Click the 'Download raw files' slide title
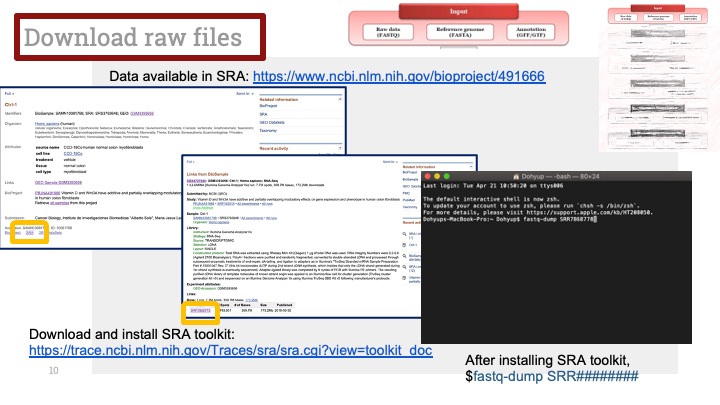This screenshot has width=720, height=405. point(133,37)
